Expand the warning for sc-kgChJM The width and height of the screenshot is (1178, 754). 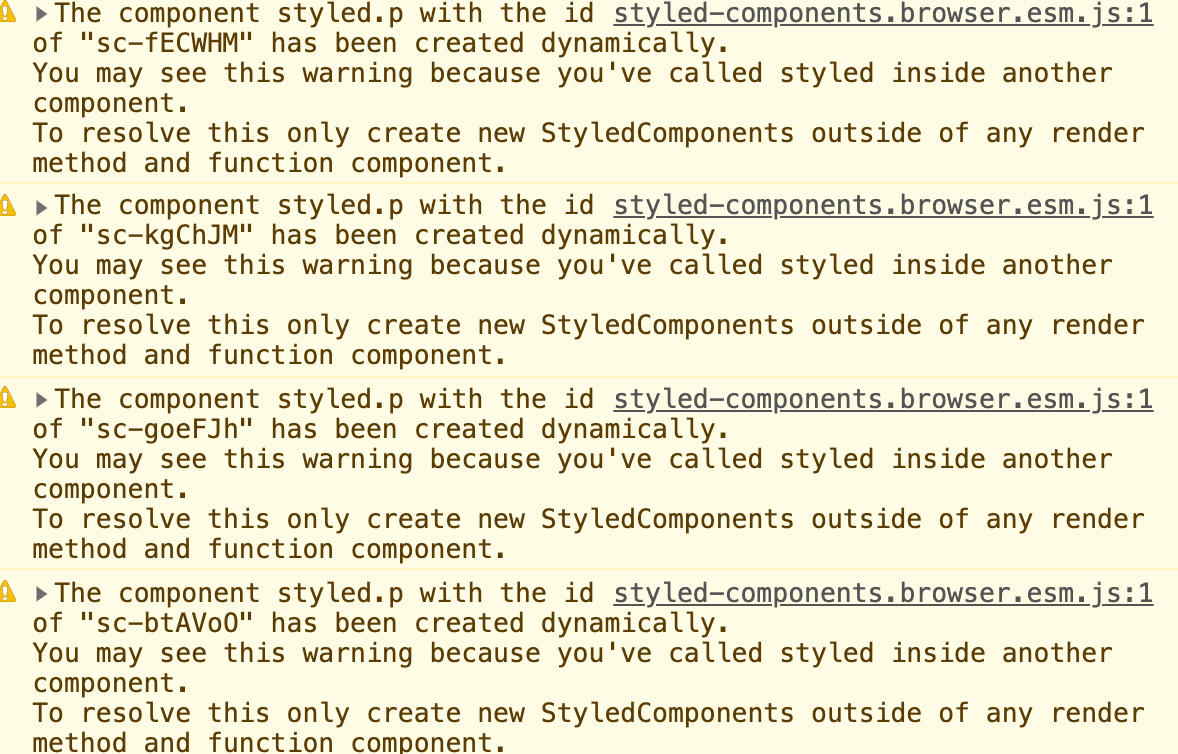[x=41, y=207]
